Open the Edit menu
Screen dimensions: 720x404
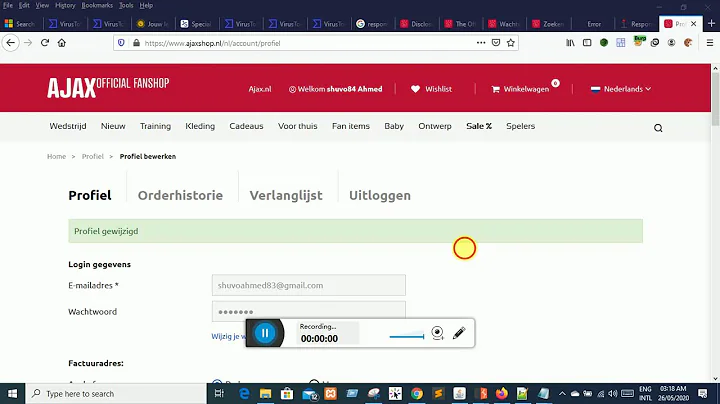24,6
